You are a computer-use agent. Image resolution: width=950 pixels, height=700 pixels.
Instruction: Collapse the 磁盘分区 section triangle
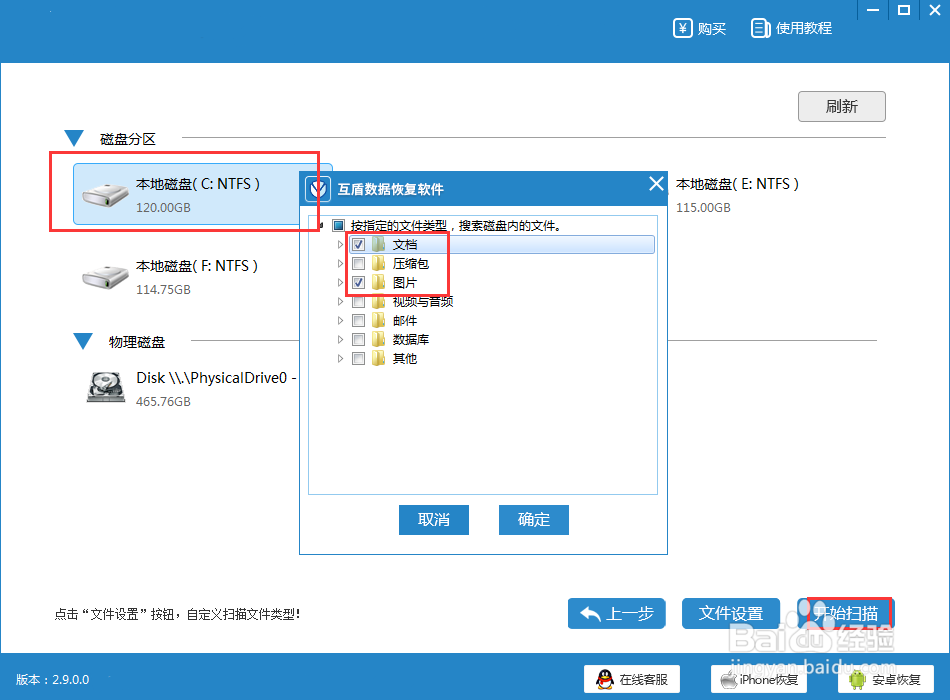pos(74,138)
